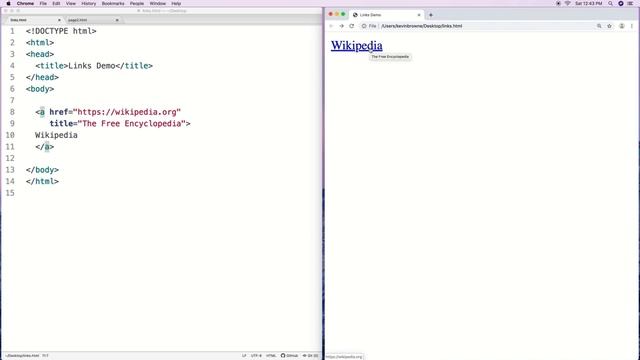
Task: Open Chrome's three-dot menu
Action: [632, 26]
